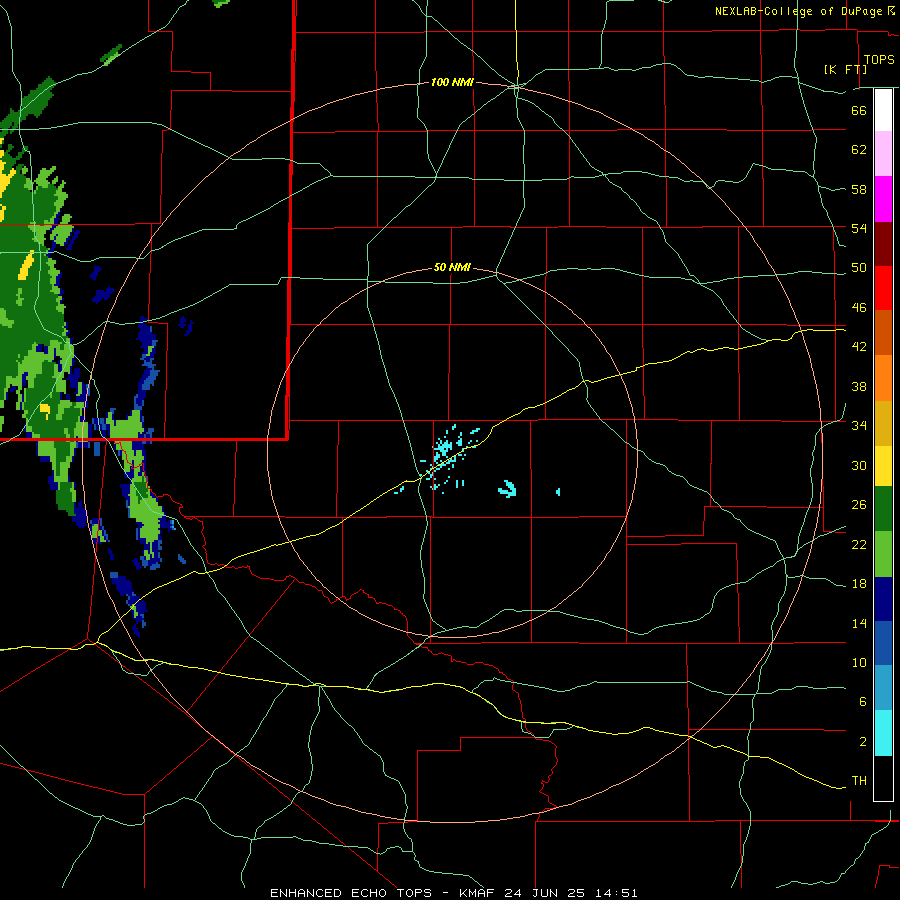The height and width of the screenshot is (900, 900).
Task: Click the 62 value on the legend
Action: click(x=859, y=150)
